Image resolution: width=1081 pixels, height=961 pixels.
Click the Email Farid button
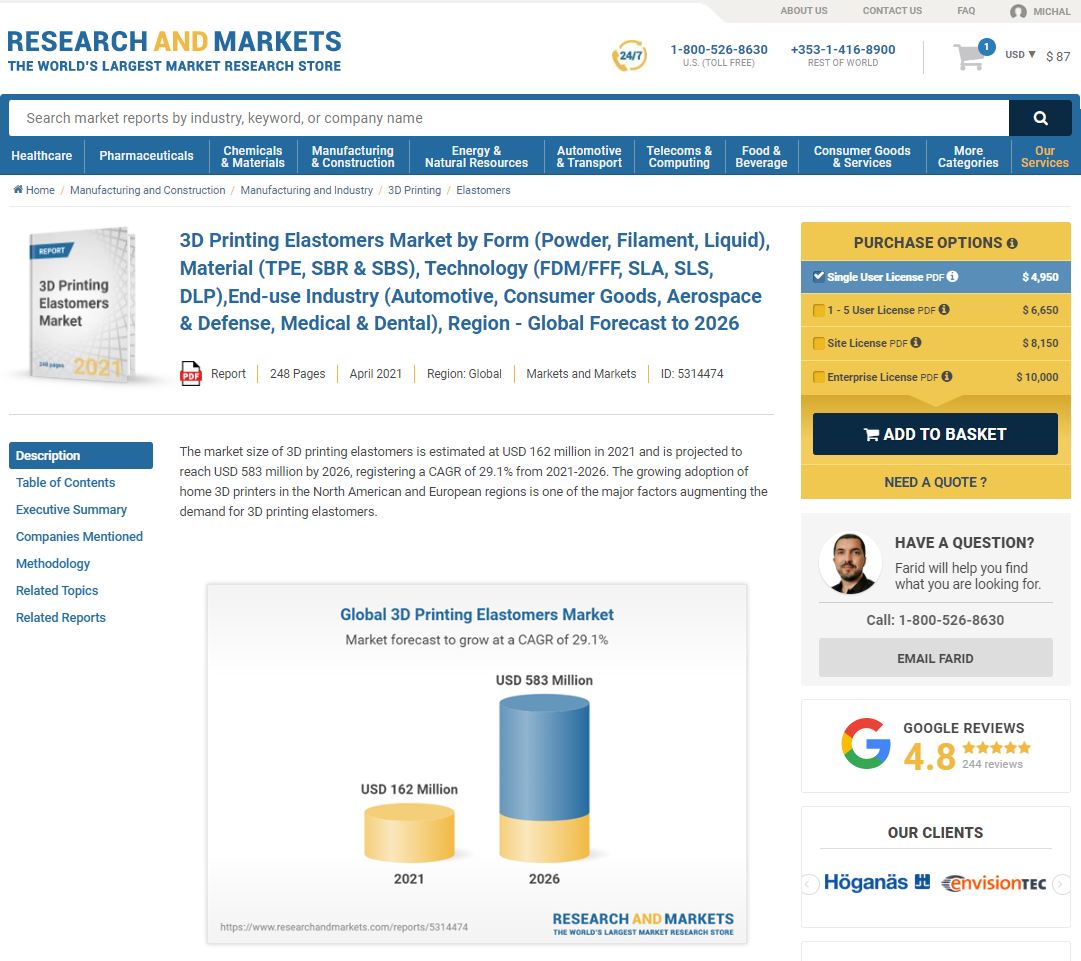(x=935, y=658)
